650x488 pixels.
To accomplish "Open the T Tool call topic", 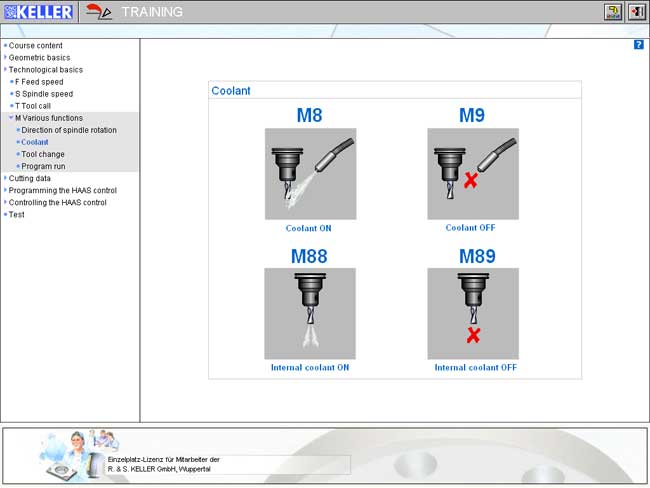I will [33, 106].
